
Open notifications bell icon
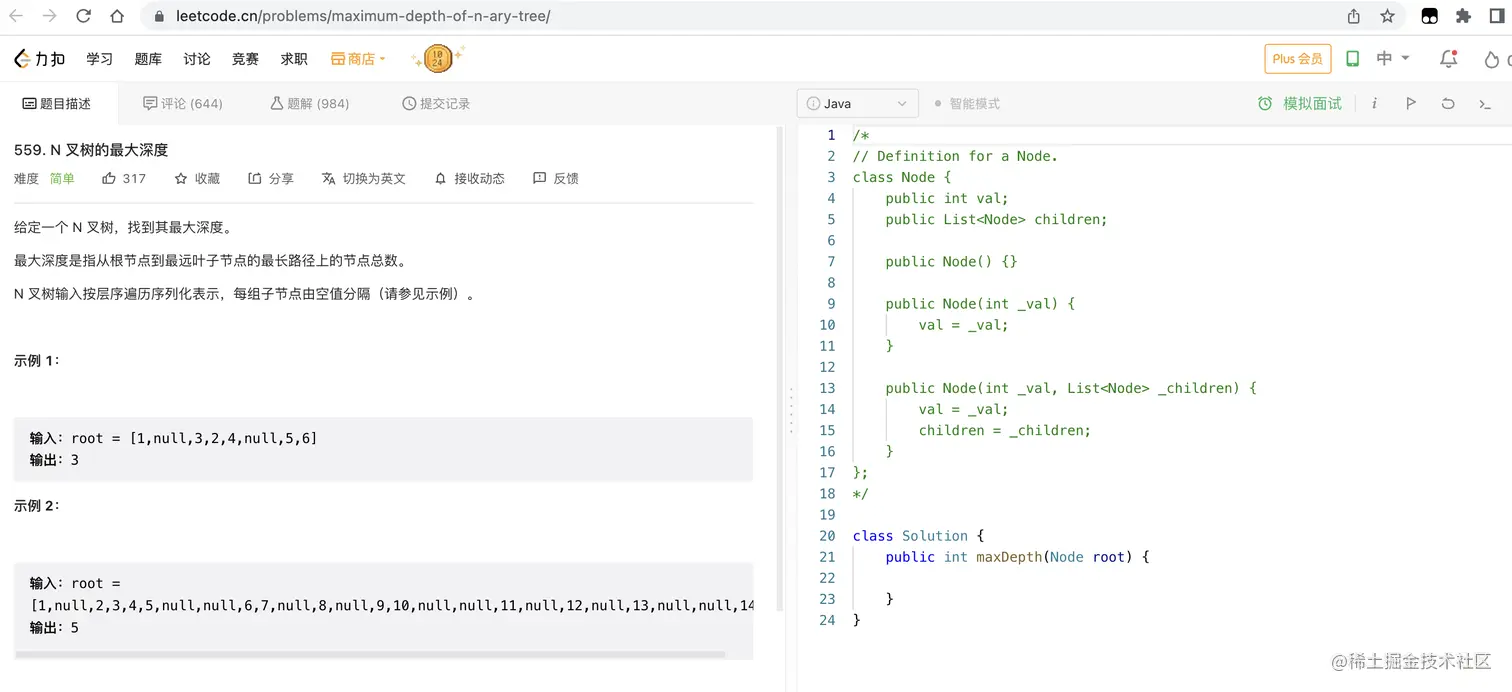pyautogui.click(x=1448, y=59)
